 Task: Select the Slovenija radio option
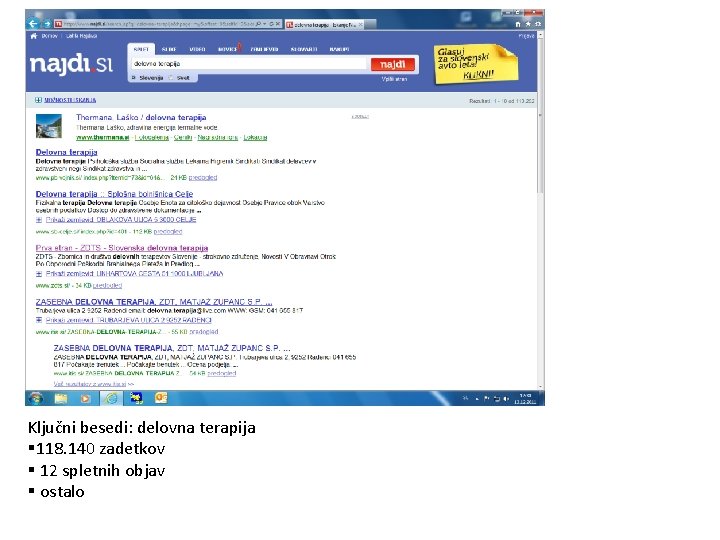(134, 78)
